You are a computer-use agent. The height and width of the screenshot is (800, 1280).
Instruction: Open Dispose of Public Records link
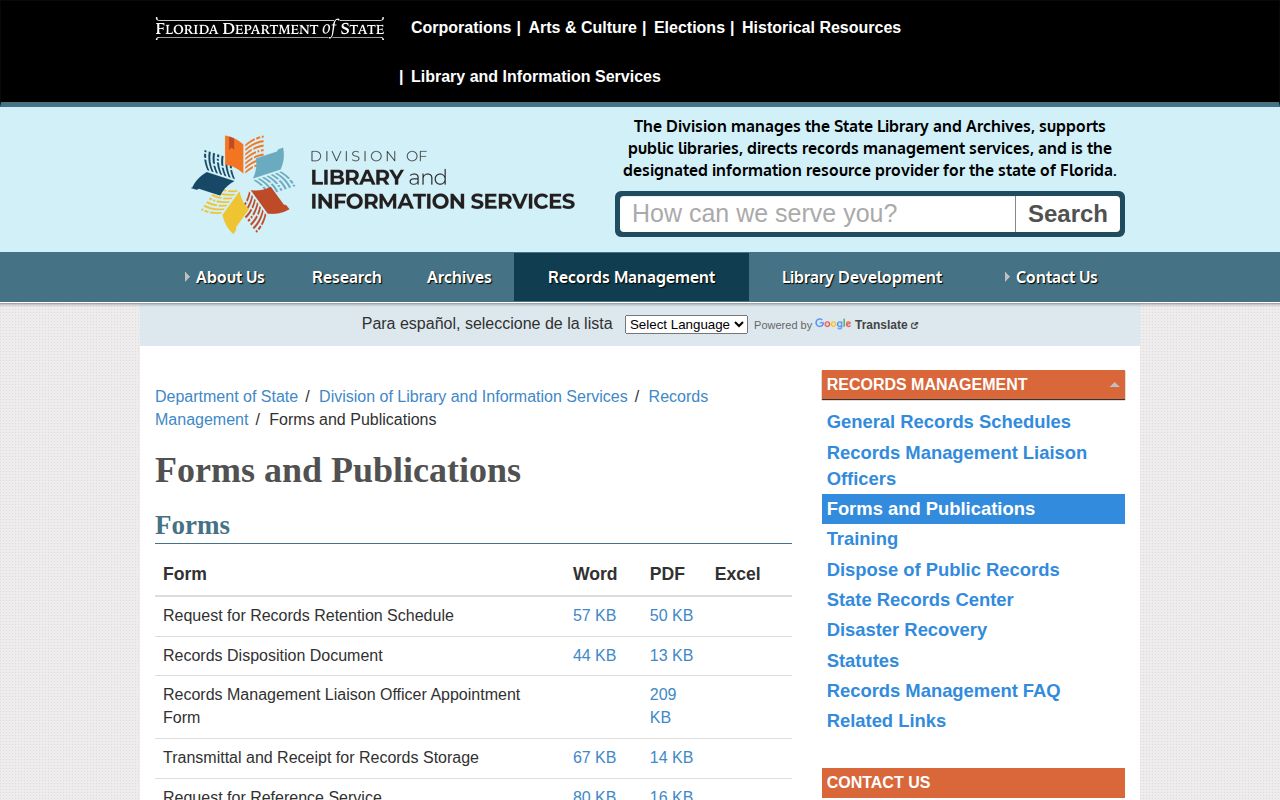(943, 570)
